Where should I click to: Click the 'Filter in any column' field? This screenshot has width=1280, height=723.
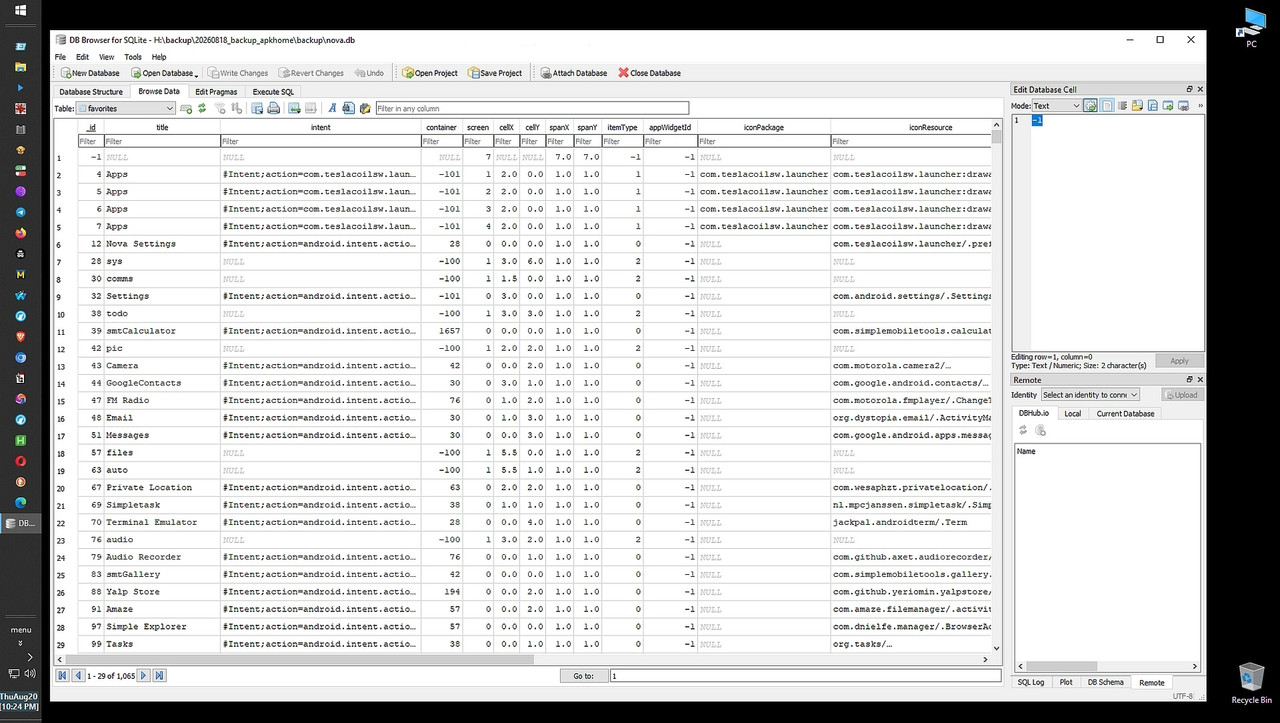coord(532,108)
